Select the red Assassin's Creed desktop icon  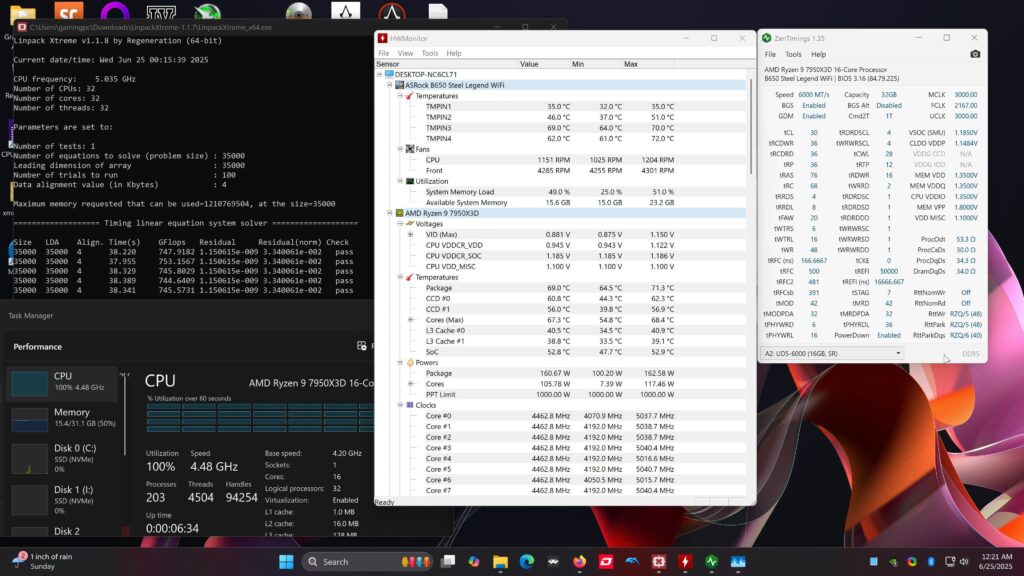[392, 12]
